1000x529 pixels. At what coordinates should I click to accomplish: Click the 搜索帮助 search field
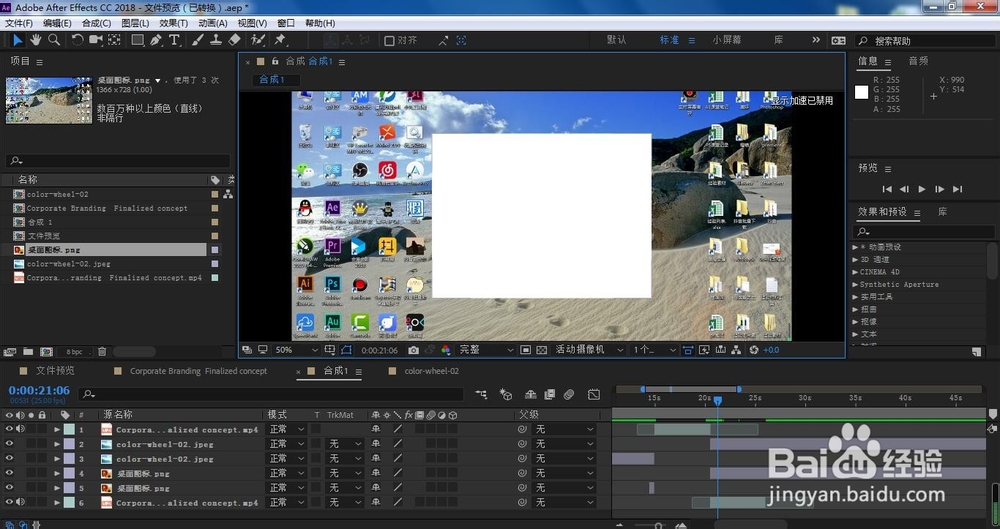(925, 41)
